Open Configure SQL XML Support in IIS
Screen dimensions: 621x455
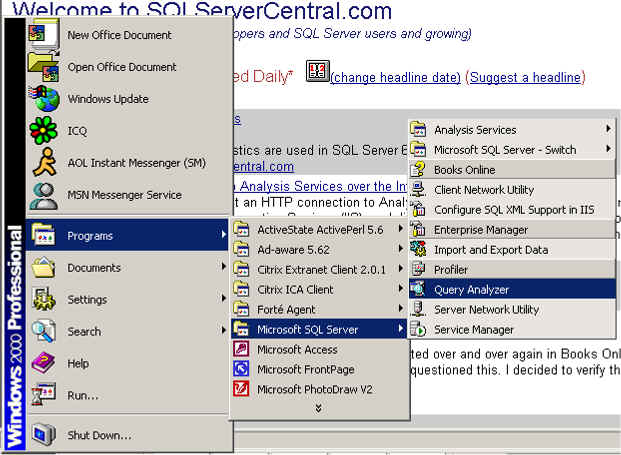(512, 209)
